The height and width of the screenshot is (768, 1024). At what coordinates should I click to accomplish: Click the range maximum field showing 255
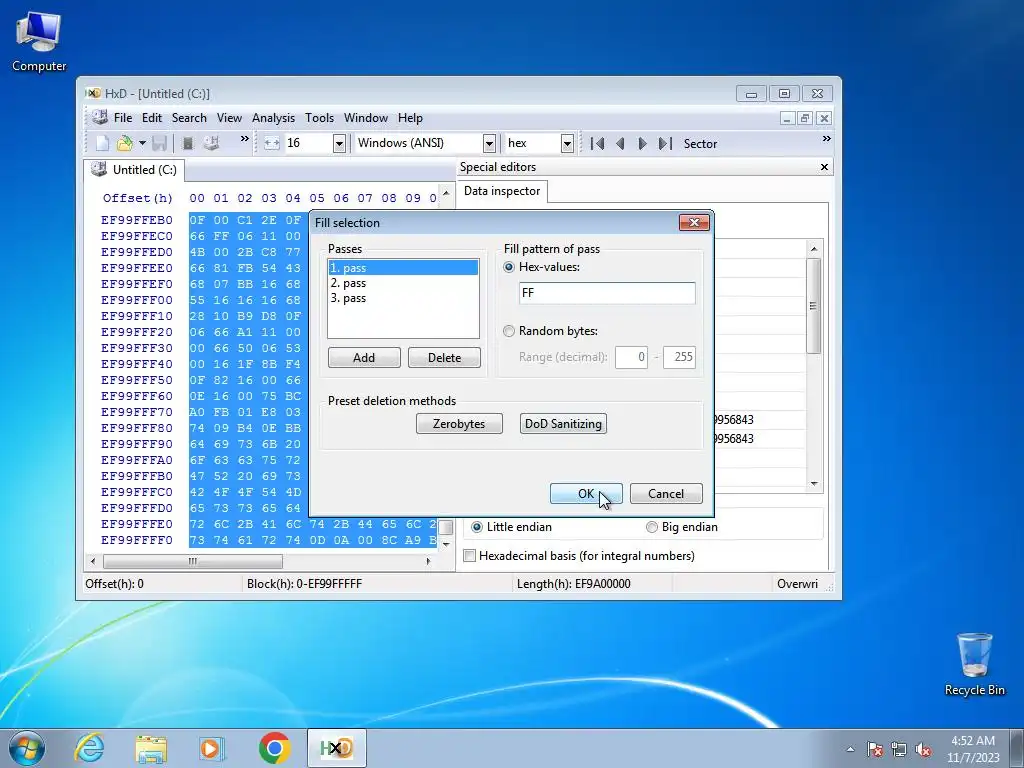coord(679,357)
